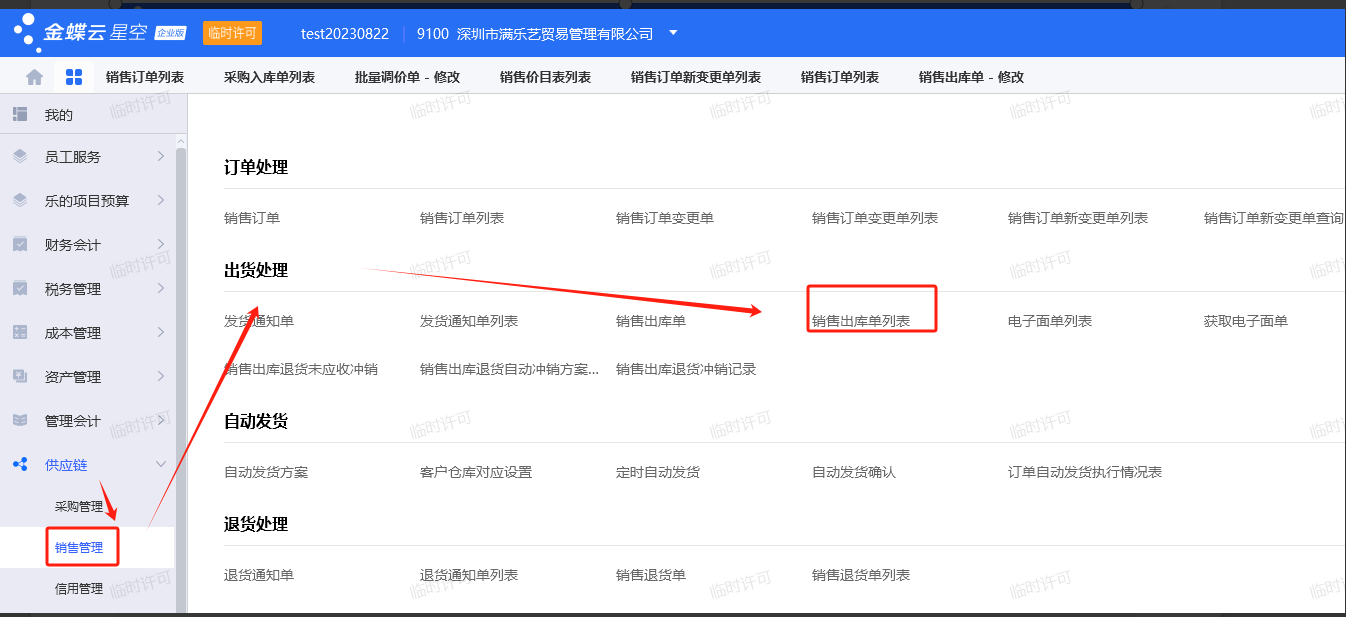Open the organization dropdown arrow in header
Image resolution: width=1346 pixels, height=617 pixels.
(673, 33)
